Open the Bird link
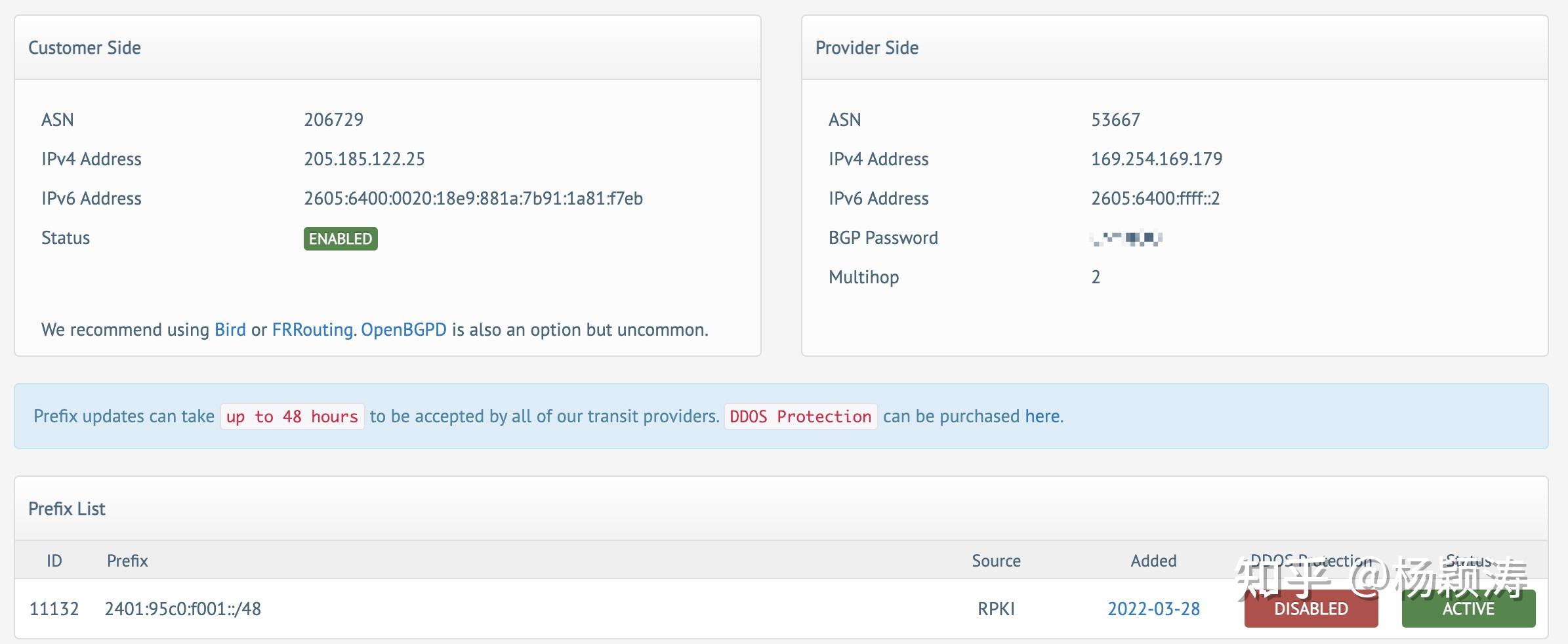This screenshot has width=1568, height=644. tap(230, 329)
